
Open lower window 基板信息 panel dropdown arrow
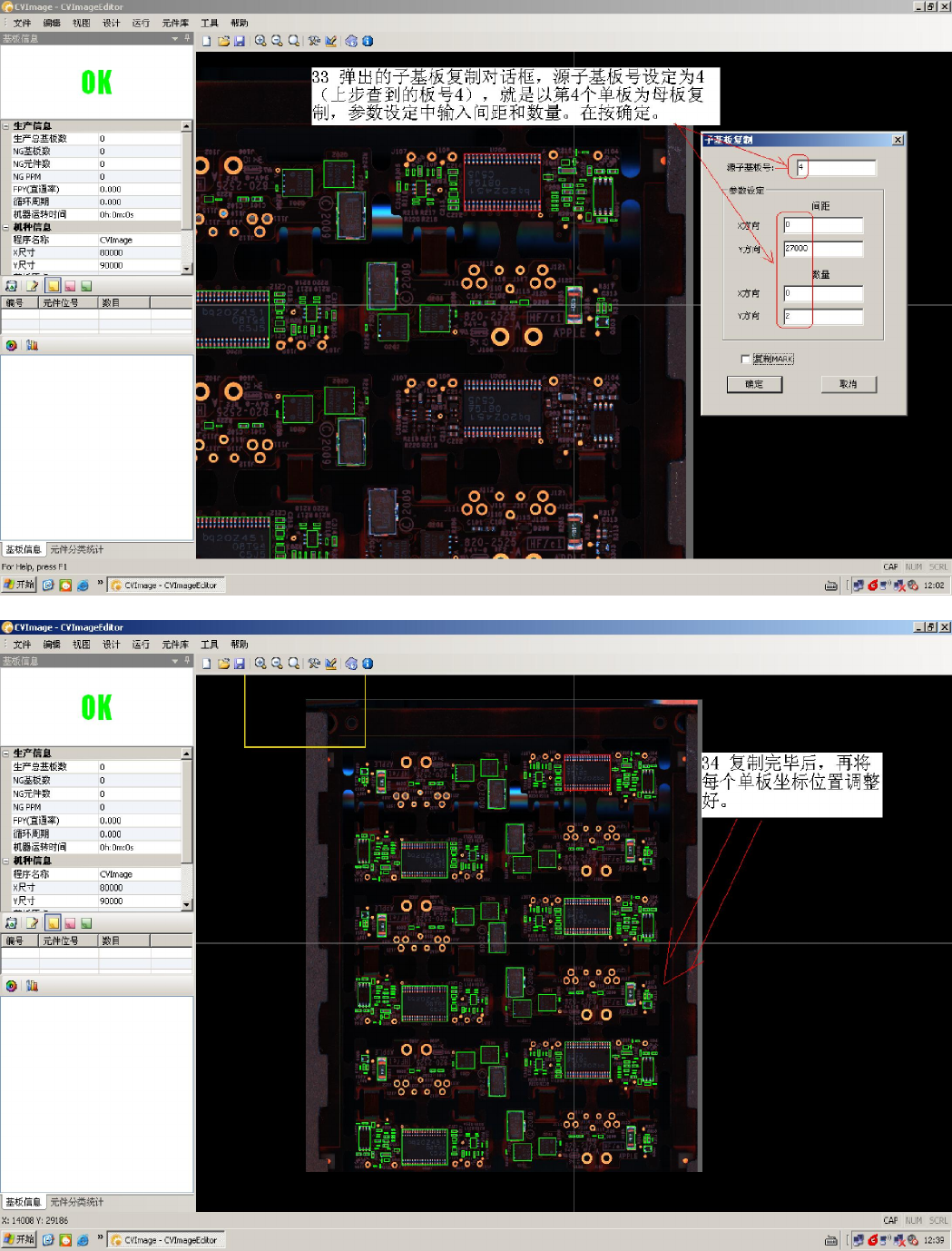(175, 661)
